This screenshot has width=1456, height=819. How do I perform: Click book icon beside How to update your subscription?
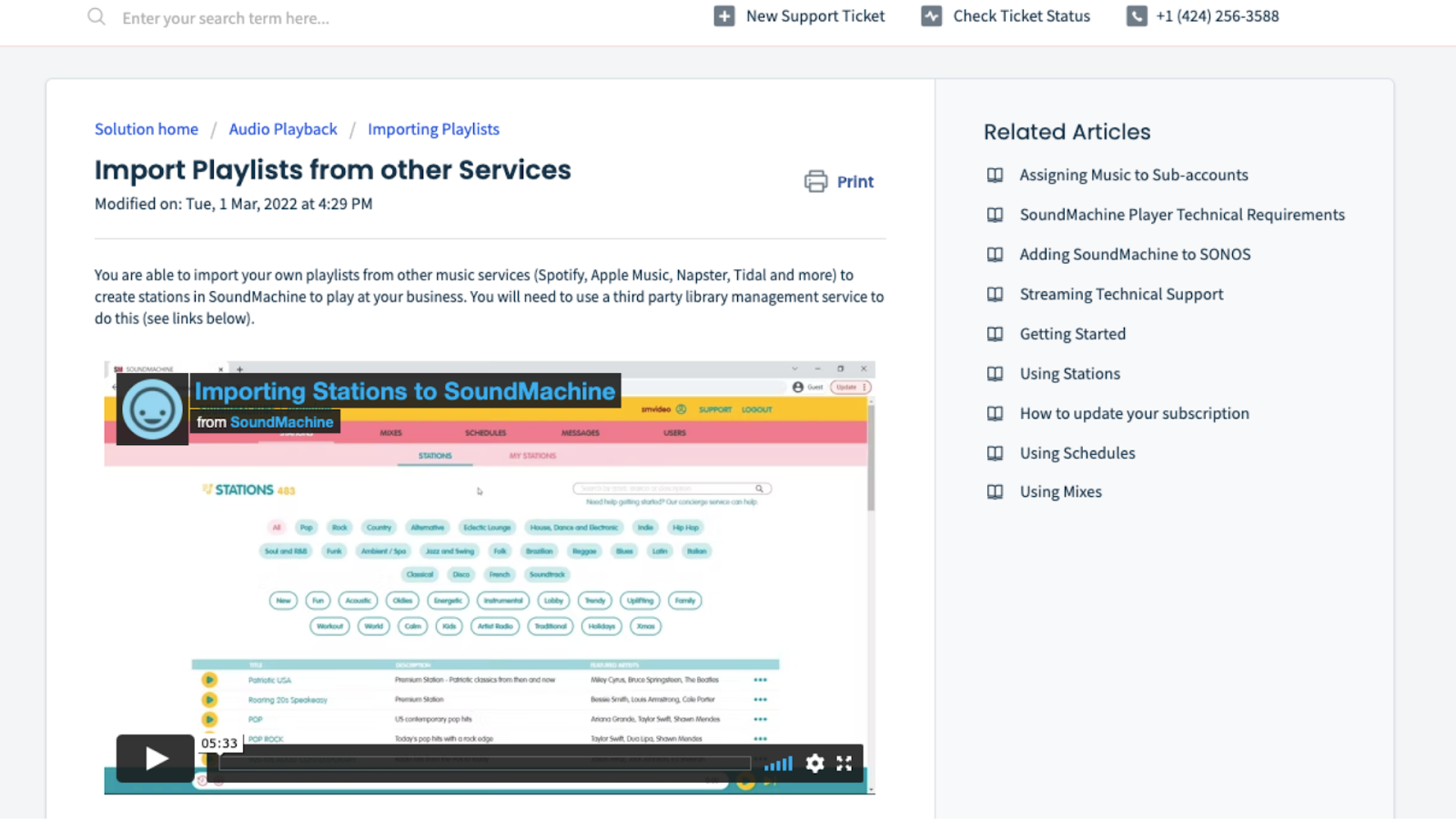point(996,413)
